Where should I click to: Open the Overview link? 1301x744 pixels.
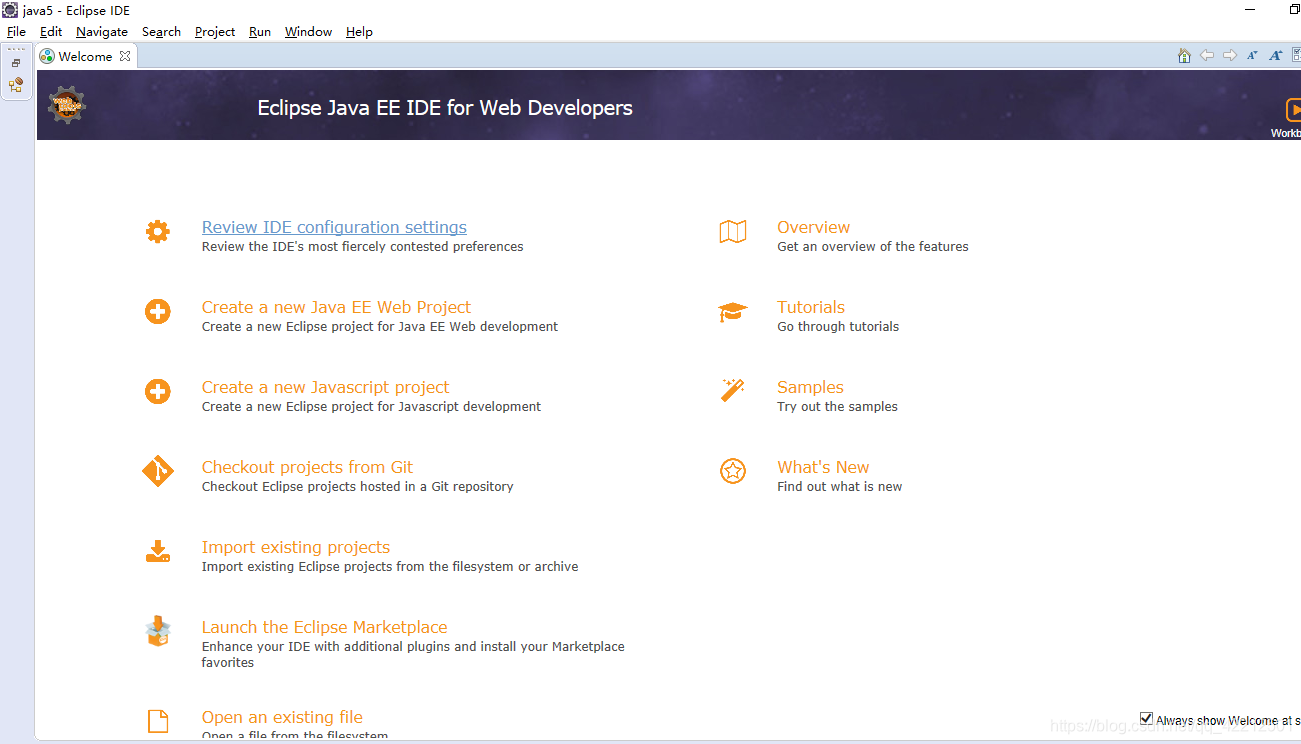814,227
